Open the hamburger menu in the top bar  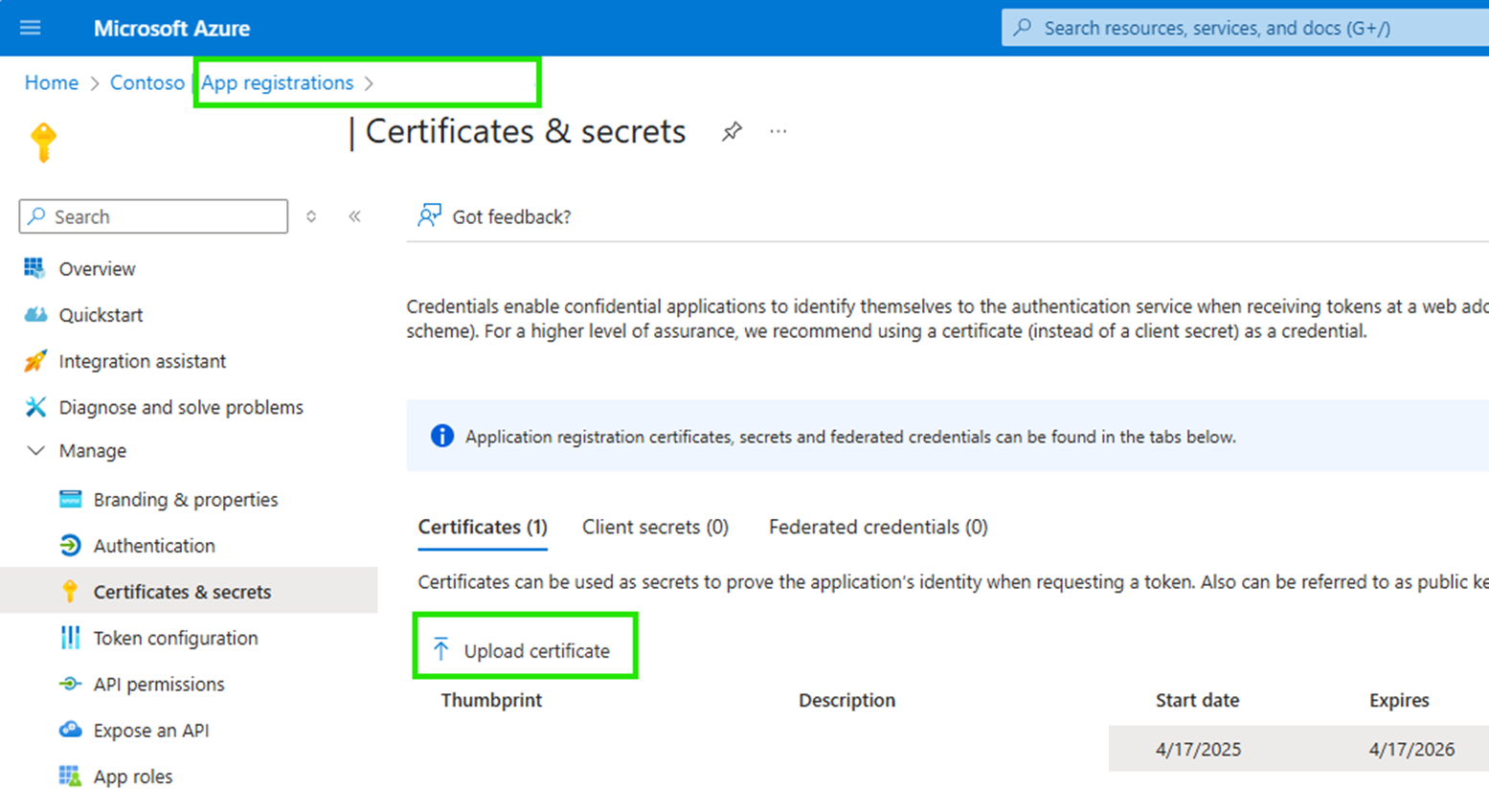coord(30,27)
